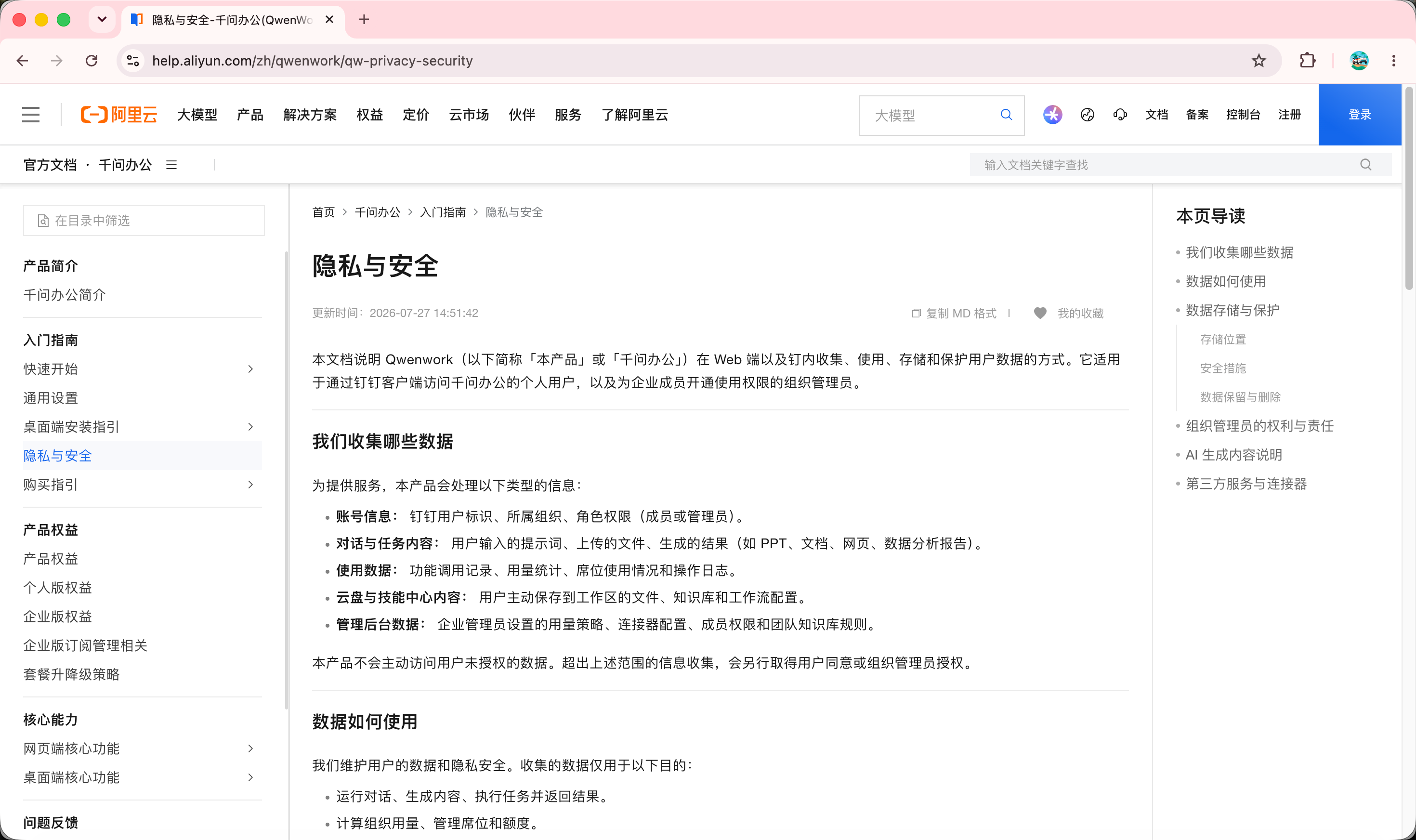Jump to AI 生成内容说明 in page guide
Viewport: 1416px width, 840px height.
coord(1234,455)
